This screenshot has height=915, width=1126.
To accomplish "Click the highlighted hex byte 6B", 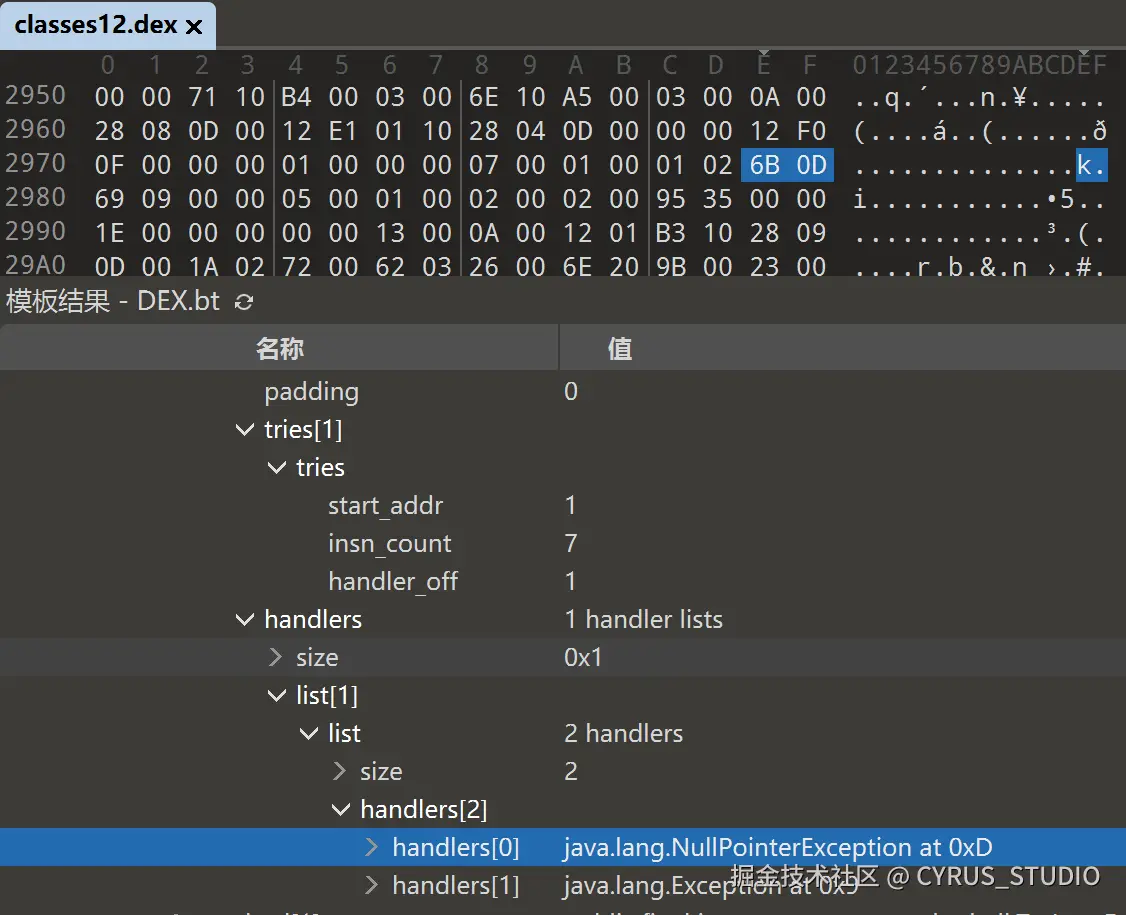I will tap(764, 165).
